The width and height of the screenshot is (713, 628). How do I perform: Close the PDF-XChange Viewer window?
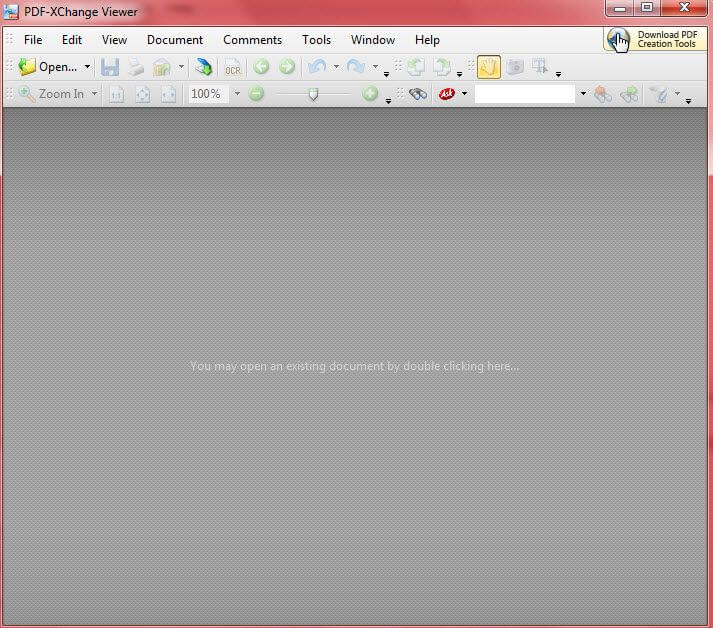pos(684,8)
